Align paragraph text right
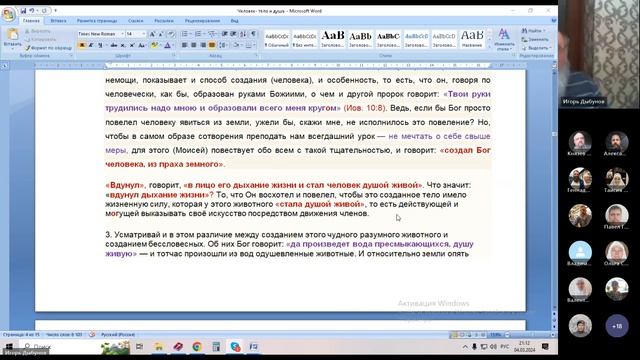This screenshot has width=640, height=360. click(203, 45)
